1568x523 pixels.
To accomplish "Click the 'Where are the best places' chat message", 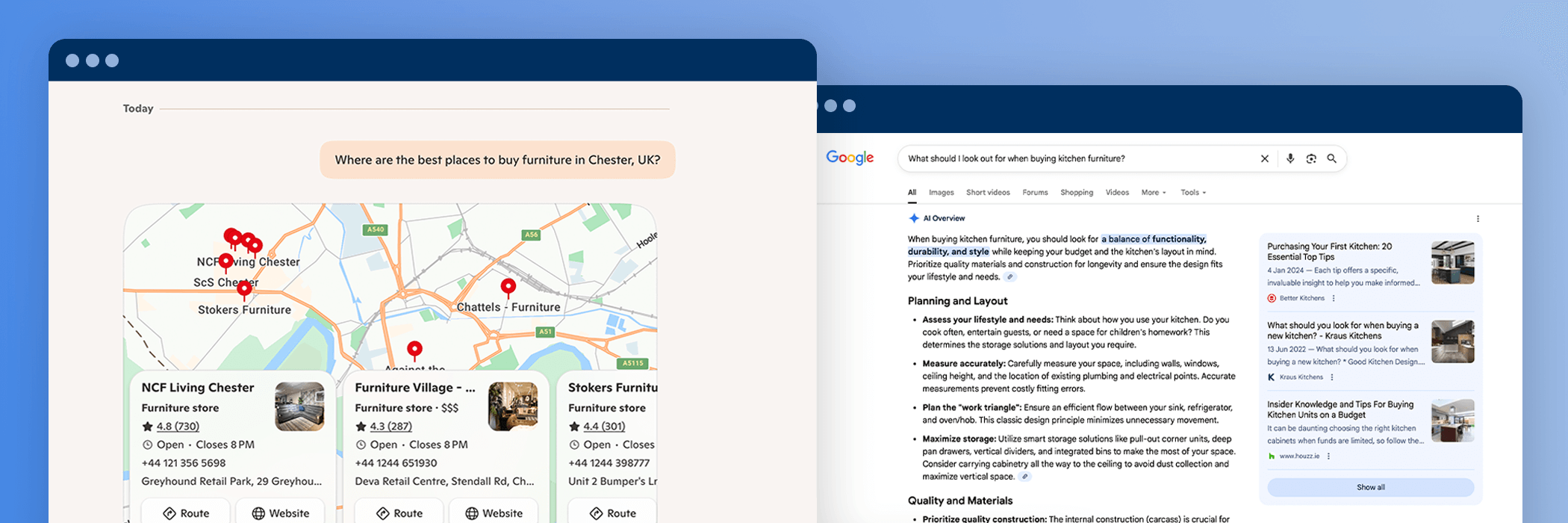I will click(x=497, y=160).
